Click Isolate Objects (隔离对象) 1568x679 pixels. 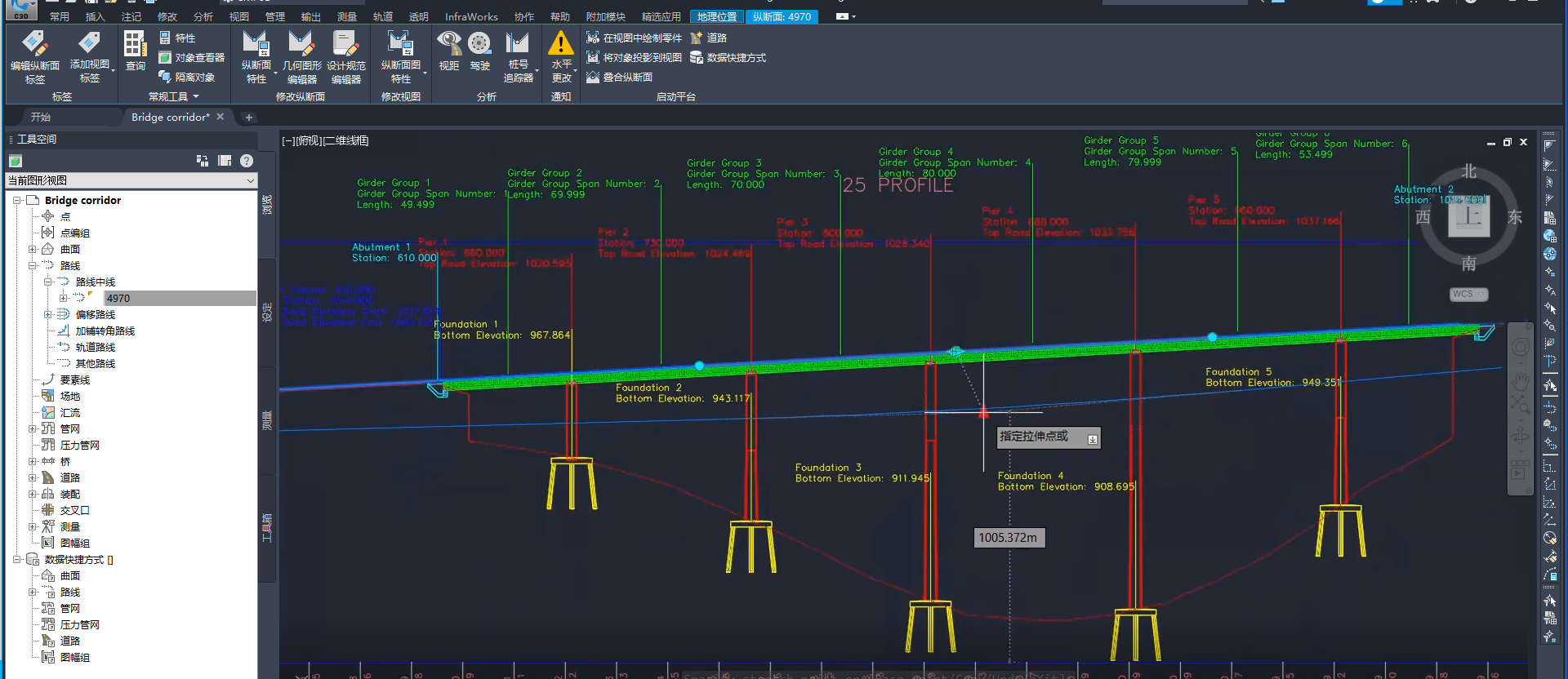coord(186,77)
